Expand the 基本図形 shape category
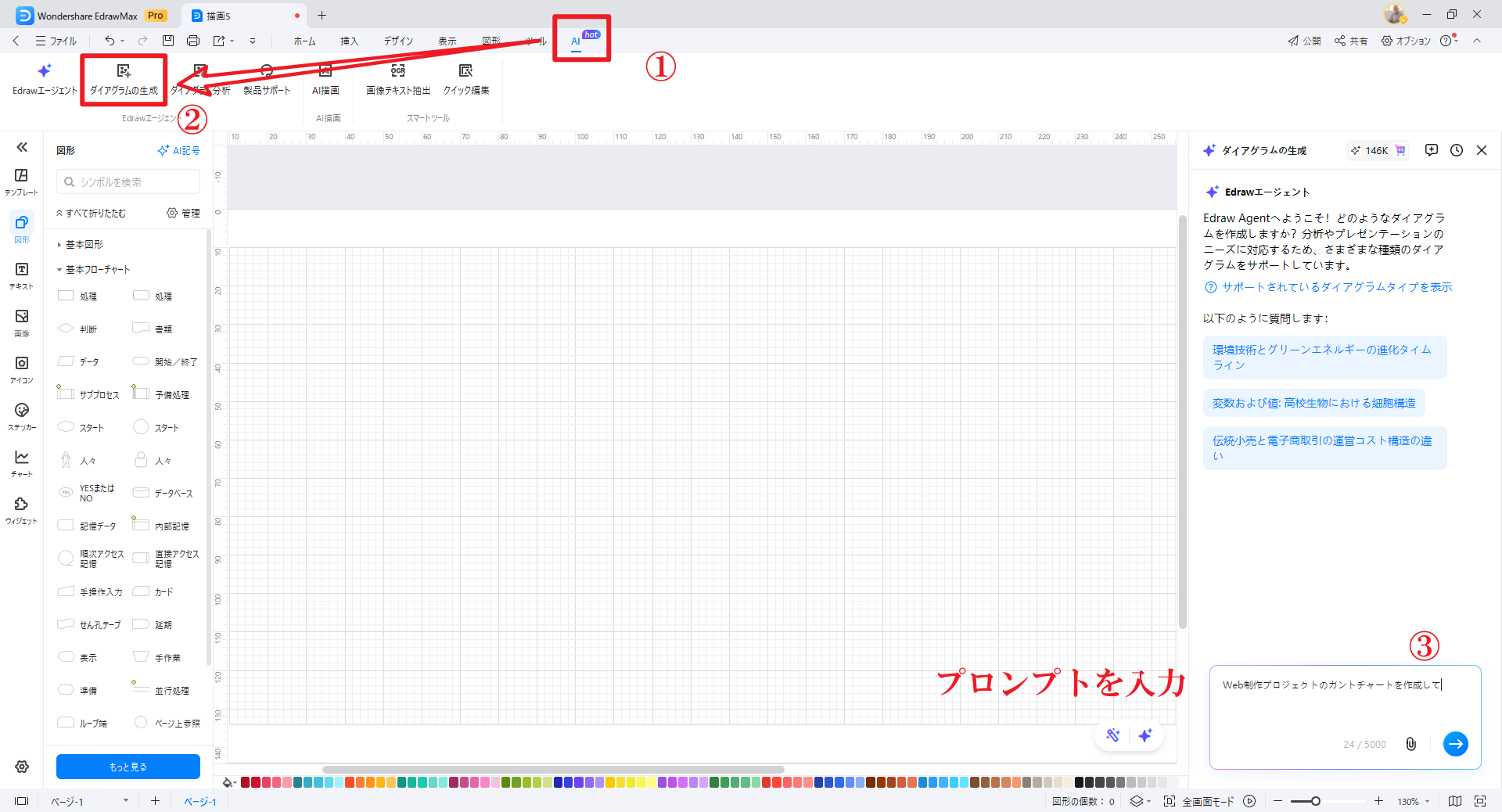Image resolution: width=1502 pixels, height=812 pixels. click(81, 243)
